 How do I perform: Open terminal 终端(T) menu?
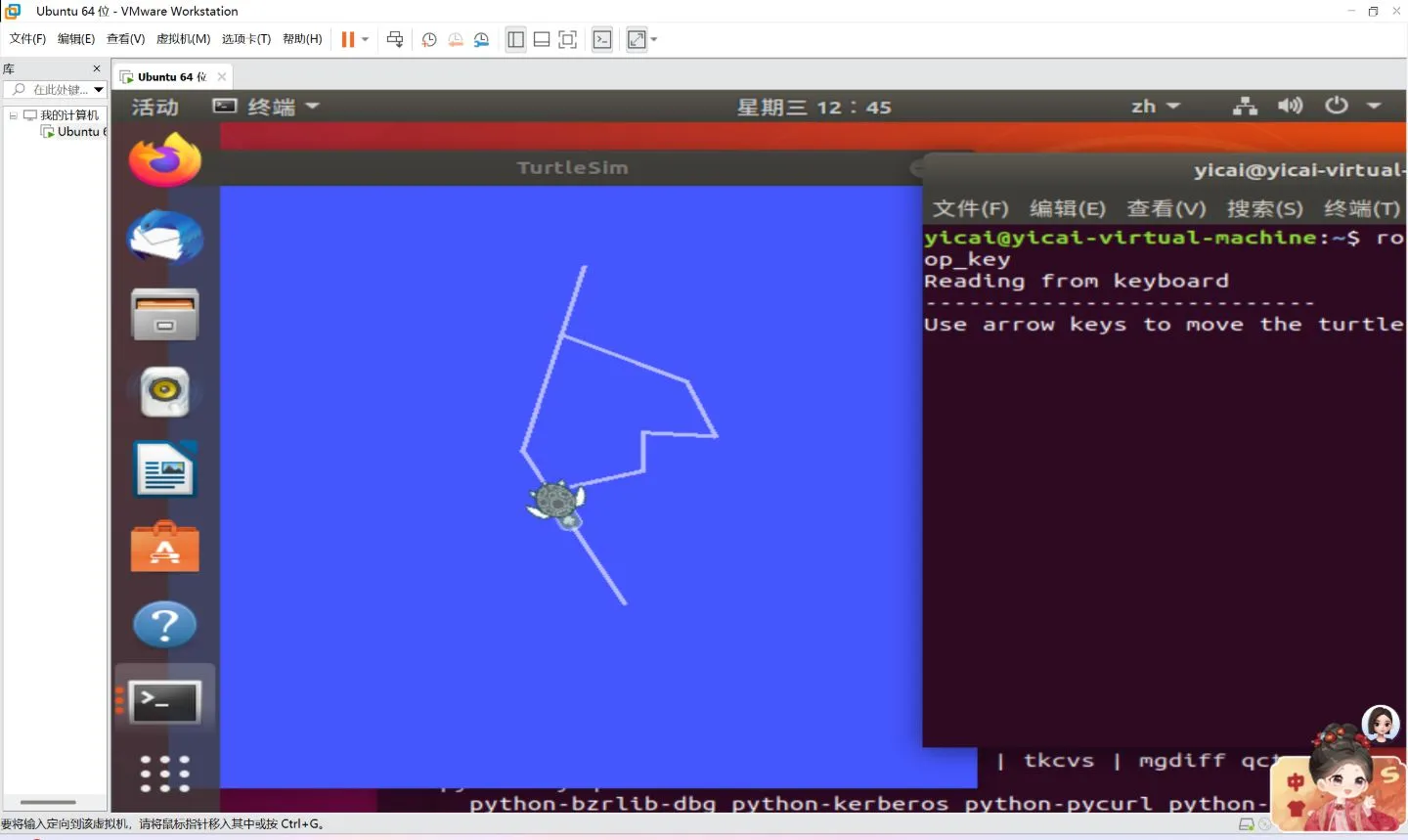coord(1362,208)
